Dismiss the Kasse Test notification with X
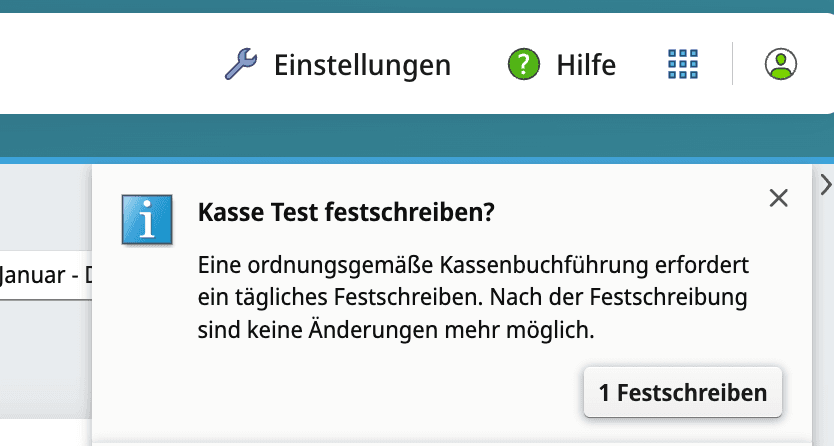Viewport: 834px width, 446px height. point(779,198)
